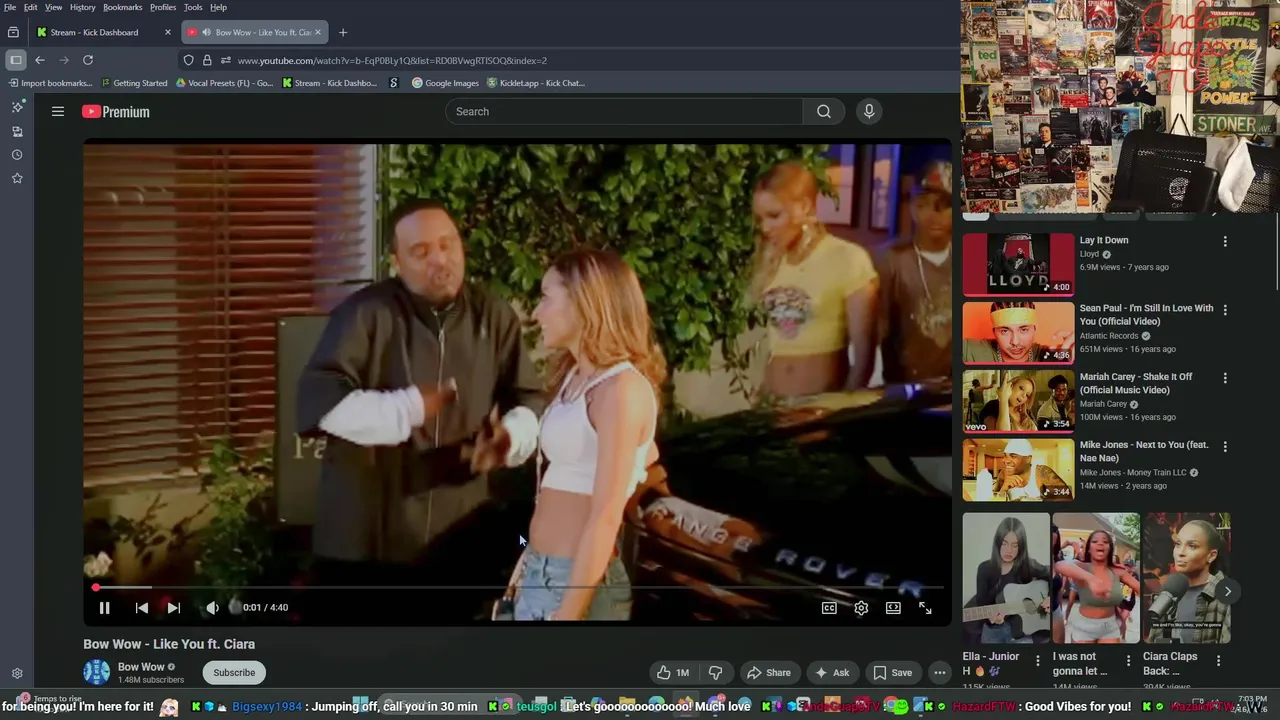1280x720 pixels.
Task: Open the player settings gear
Action: 861,608
